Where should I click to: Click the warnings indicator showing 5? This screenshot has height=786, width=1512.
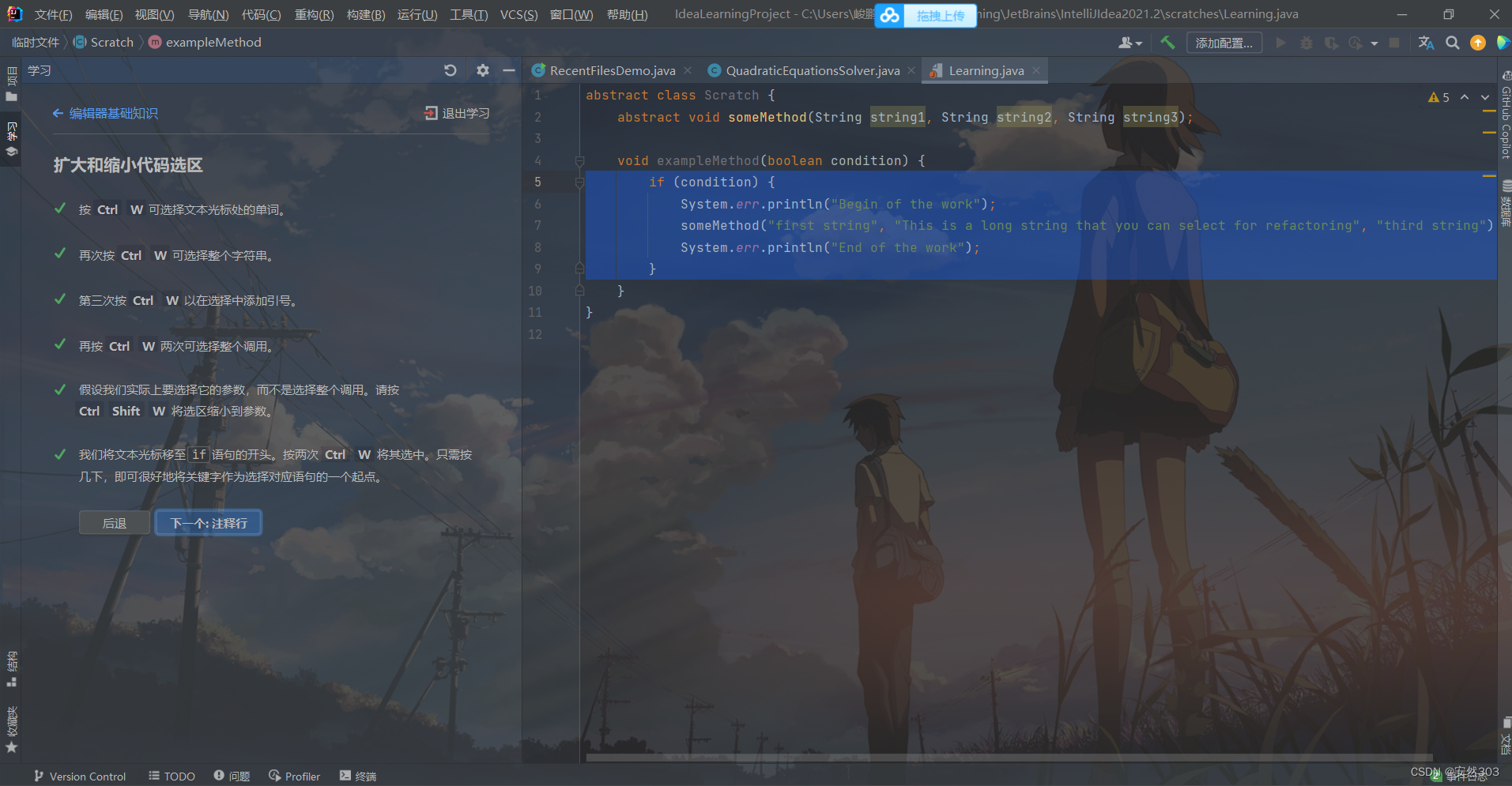(1438, 97)
